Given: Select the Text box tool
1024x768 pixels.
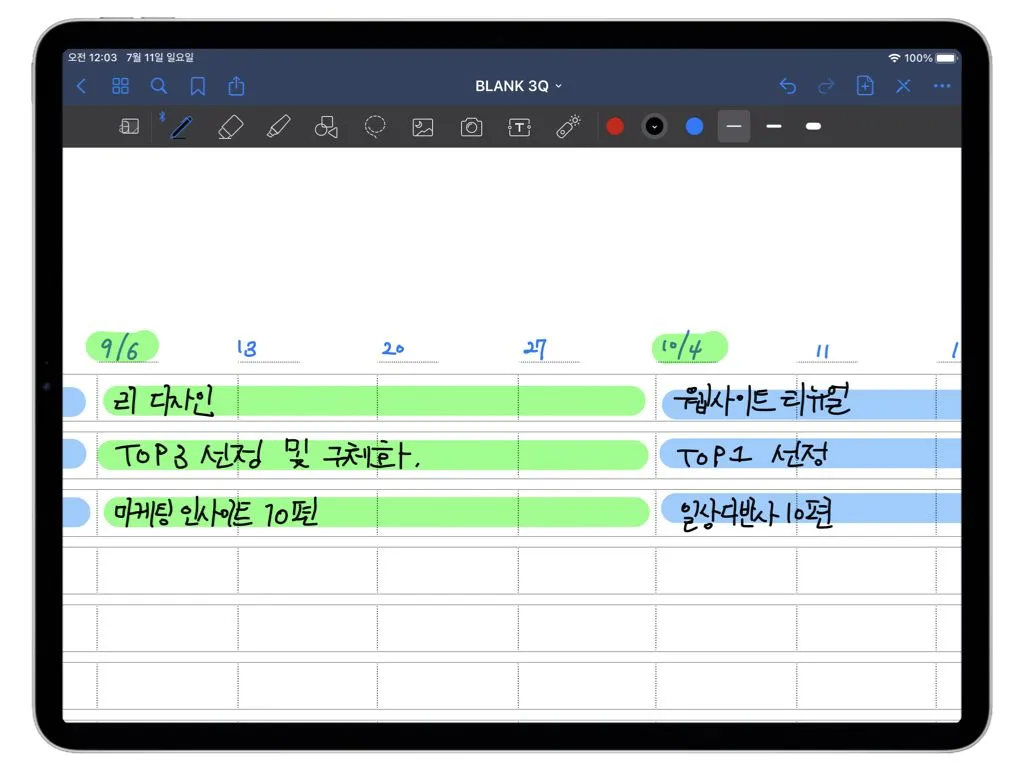Looking at the screenshot, I should (519, 127).
